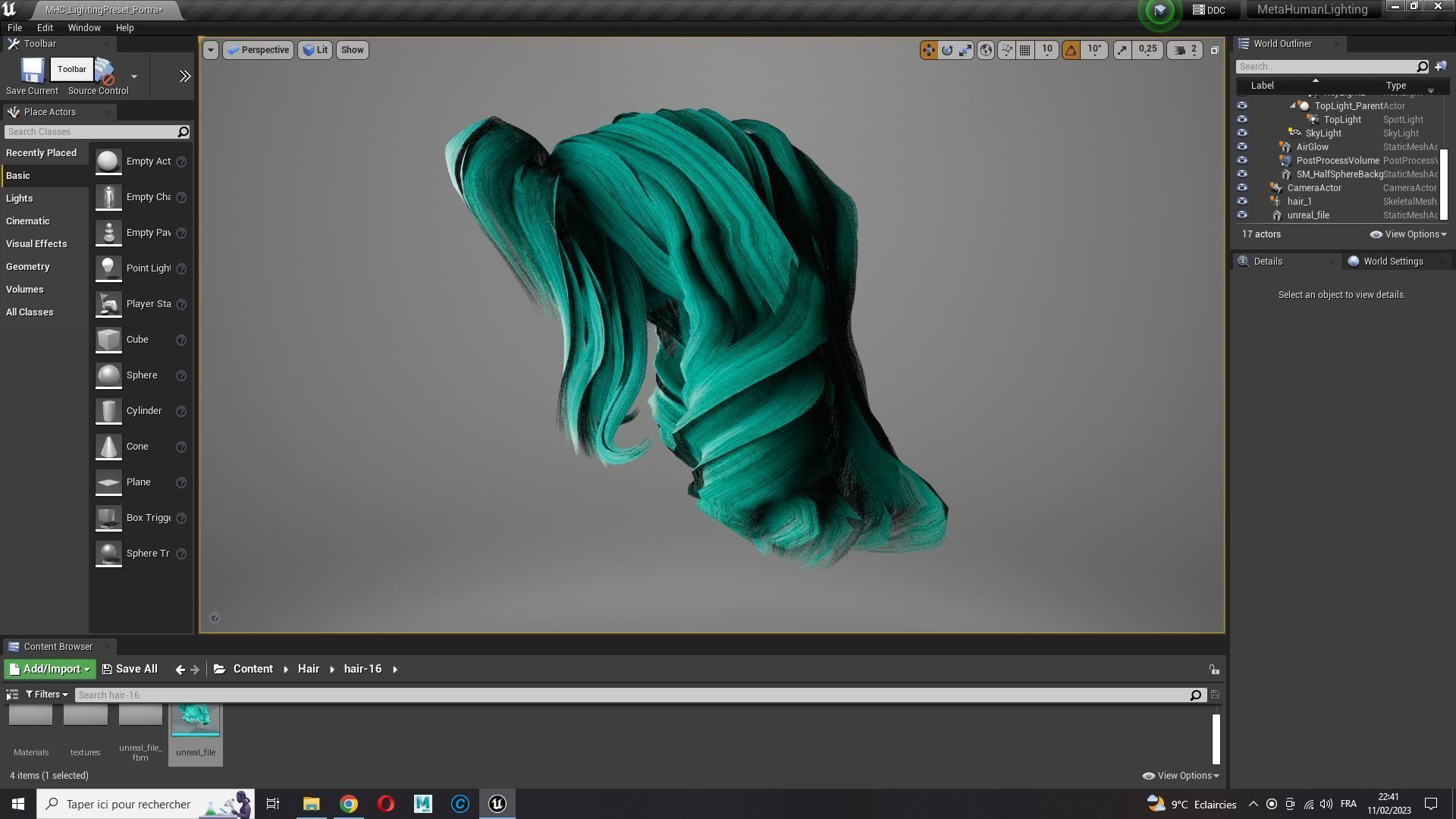Open the Help menu
Screen dimensions: 1456x819
(x=124, y=28)
